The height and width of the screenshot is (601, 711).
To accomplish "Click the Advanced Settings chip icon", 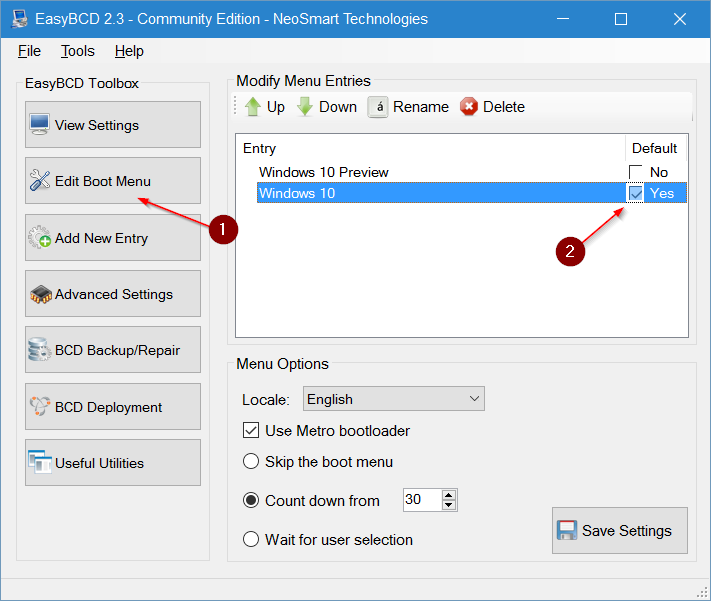I will [x=40, y=294].
